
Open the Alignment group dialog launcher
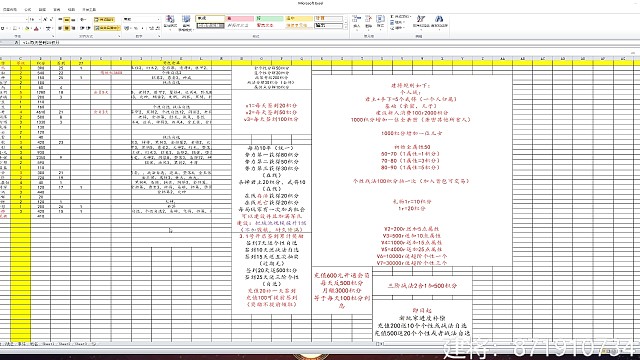(119, 36)
